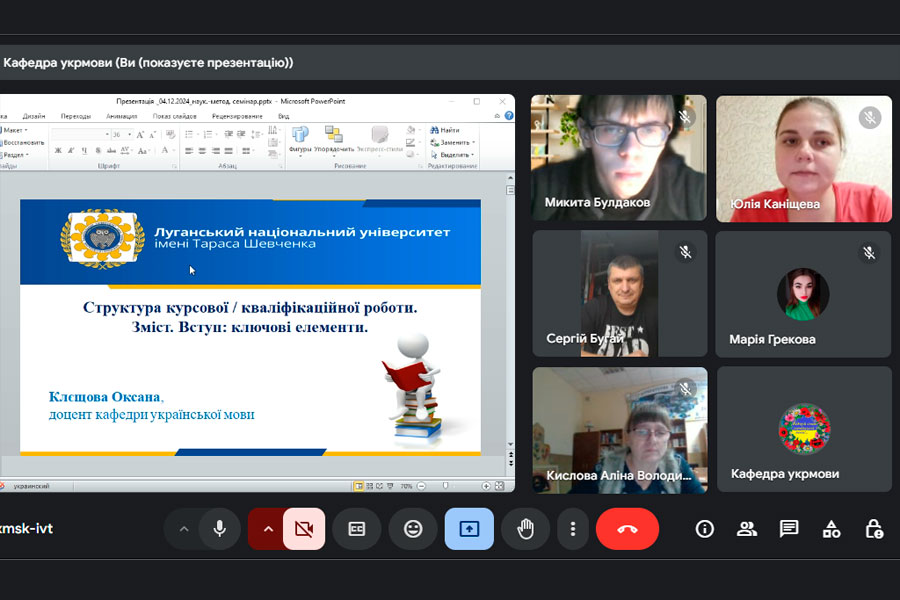This screenshot has height=600, width=900.
Task: Click Заменить in the editing group
Action: (x=452, y=142)
